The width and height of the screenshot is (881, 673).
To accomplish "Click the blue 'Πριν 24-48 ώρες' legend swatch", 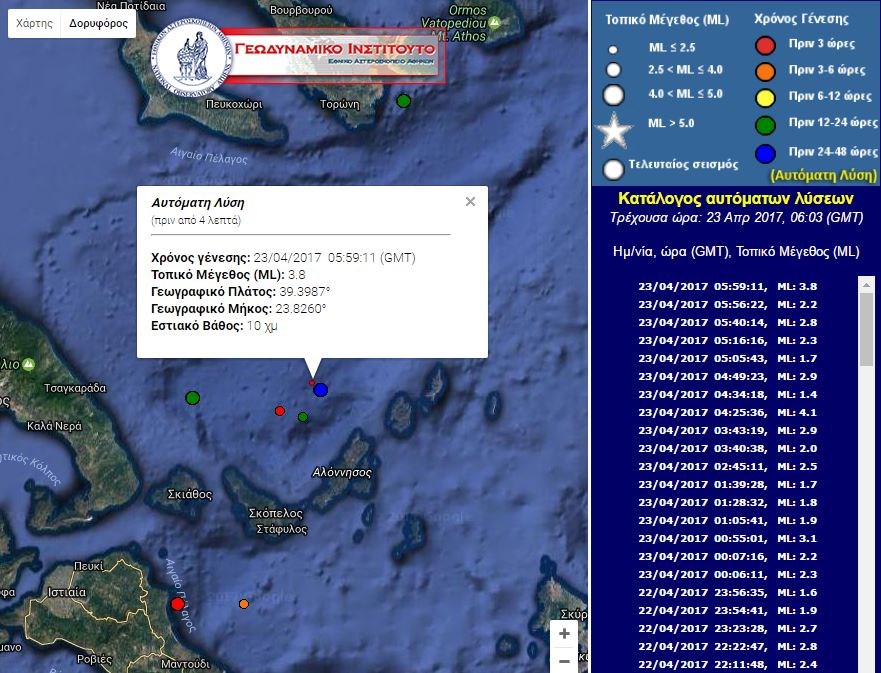I will (766, 153).
